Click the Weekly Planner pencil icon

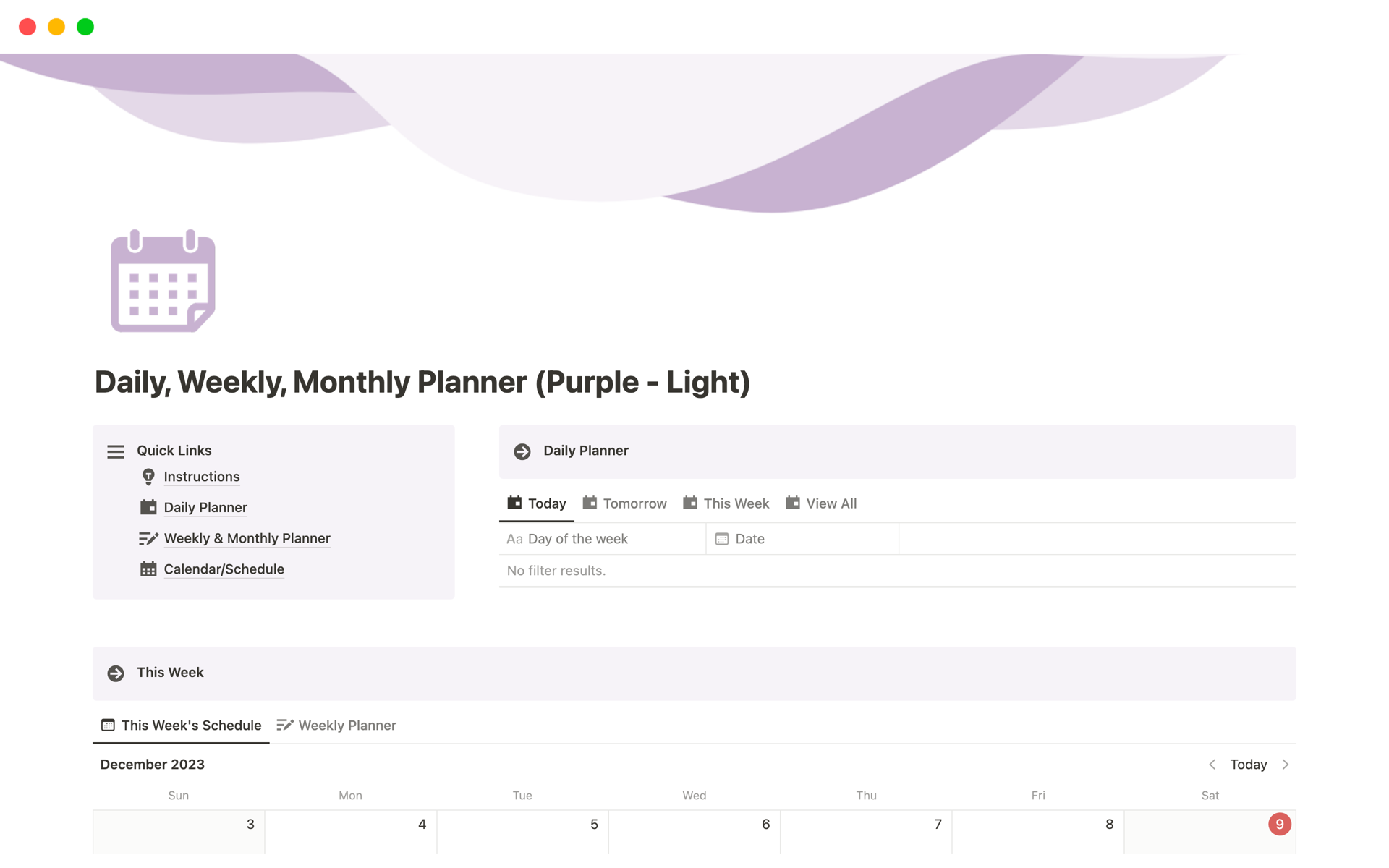(285, 725)
